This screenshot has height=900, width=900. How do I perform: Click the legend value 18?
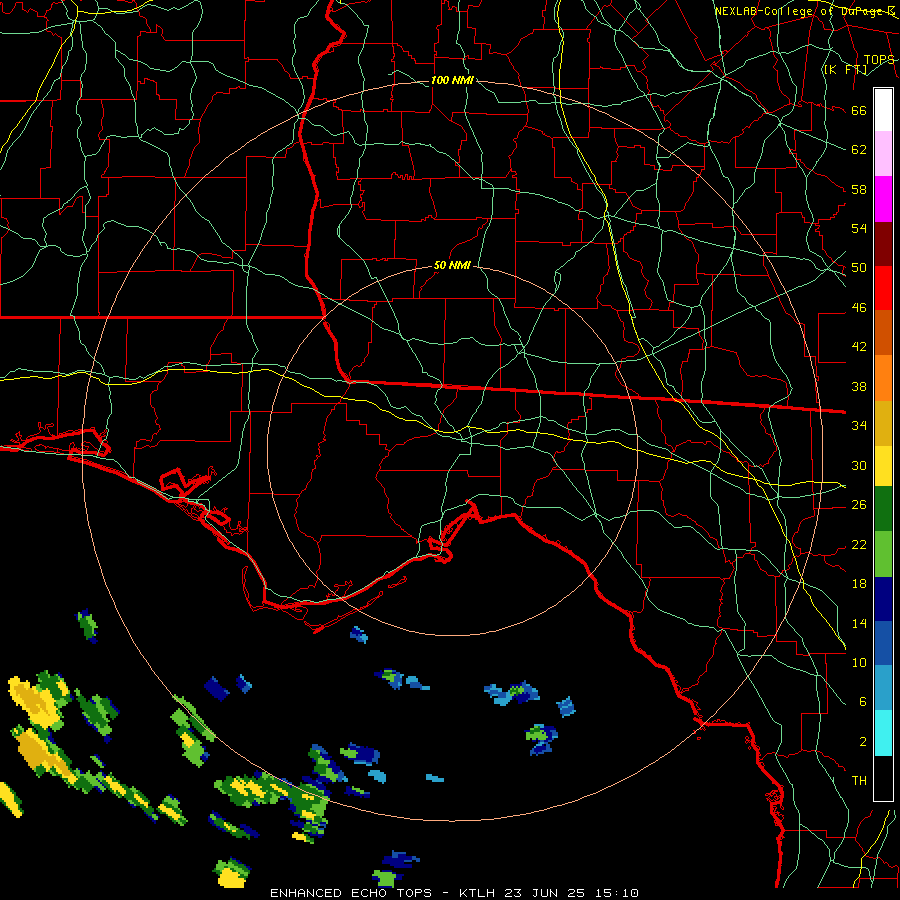(859, 584)
